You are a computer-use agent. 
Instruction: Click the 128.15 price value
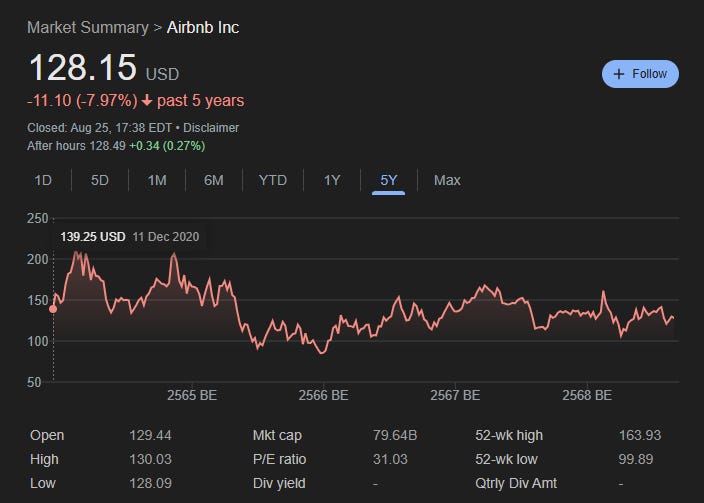[83, 67]
